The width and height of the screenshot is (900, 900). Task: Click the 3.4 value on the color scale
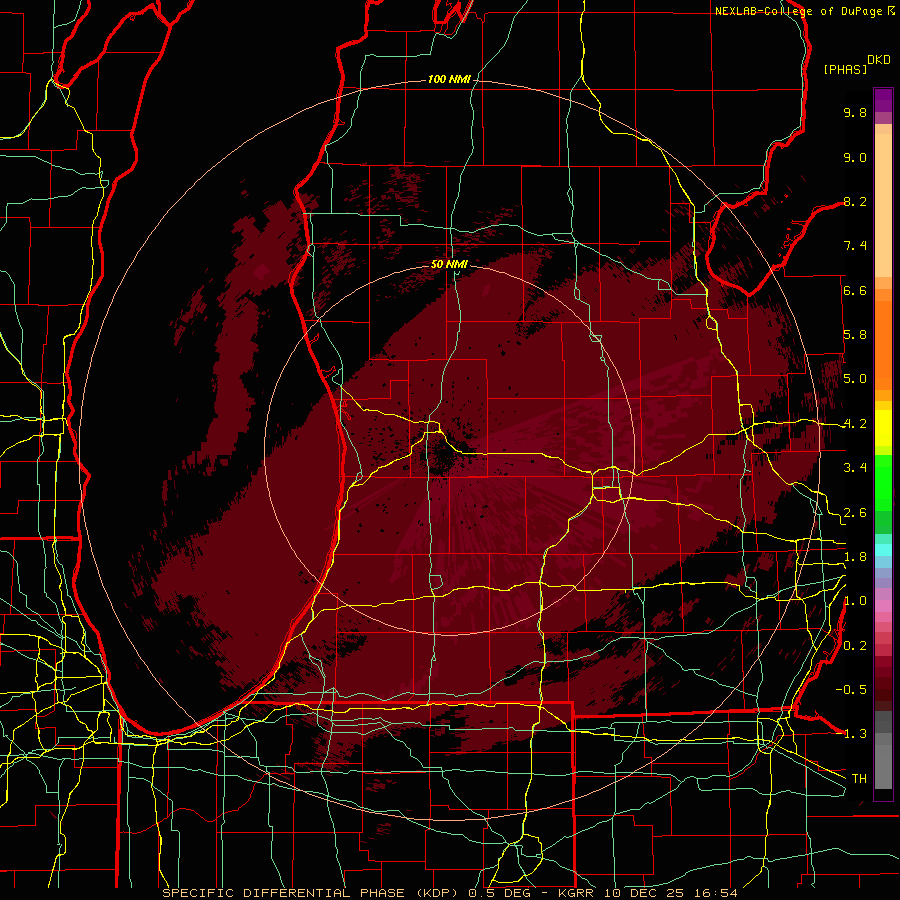click(855, 468)
